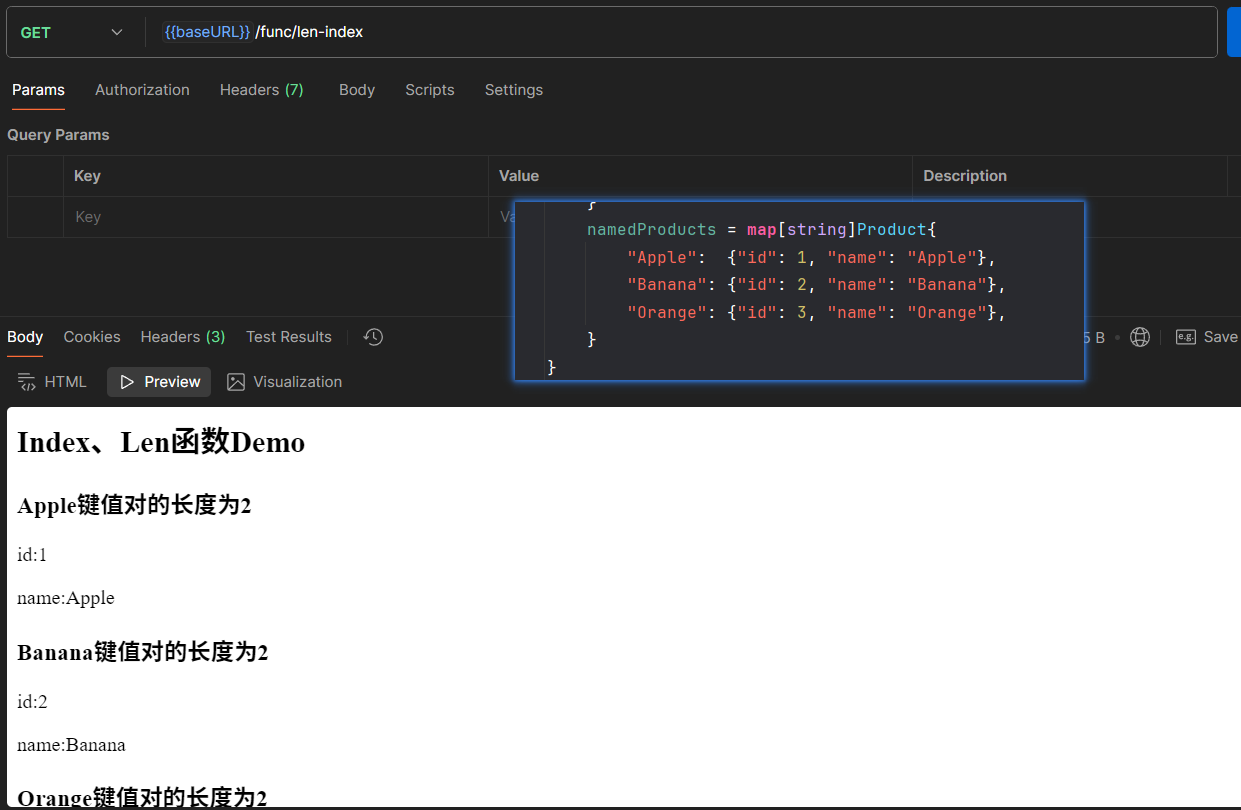This screenshot has height=810, width=1241.
Task: Open the request Settings tab
Action: click(x=514, y=90)
